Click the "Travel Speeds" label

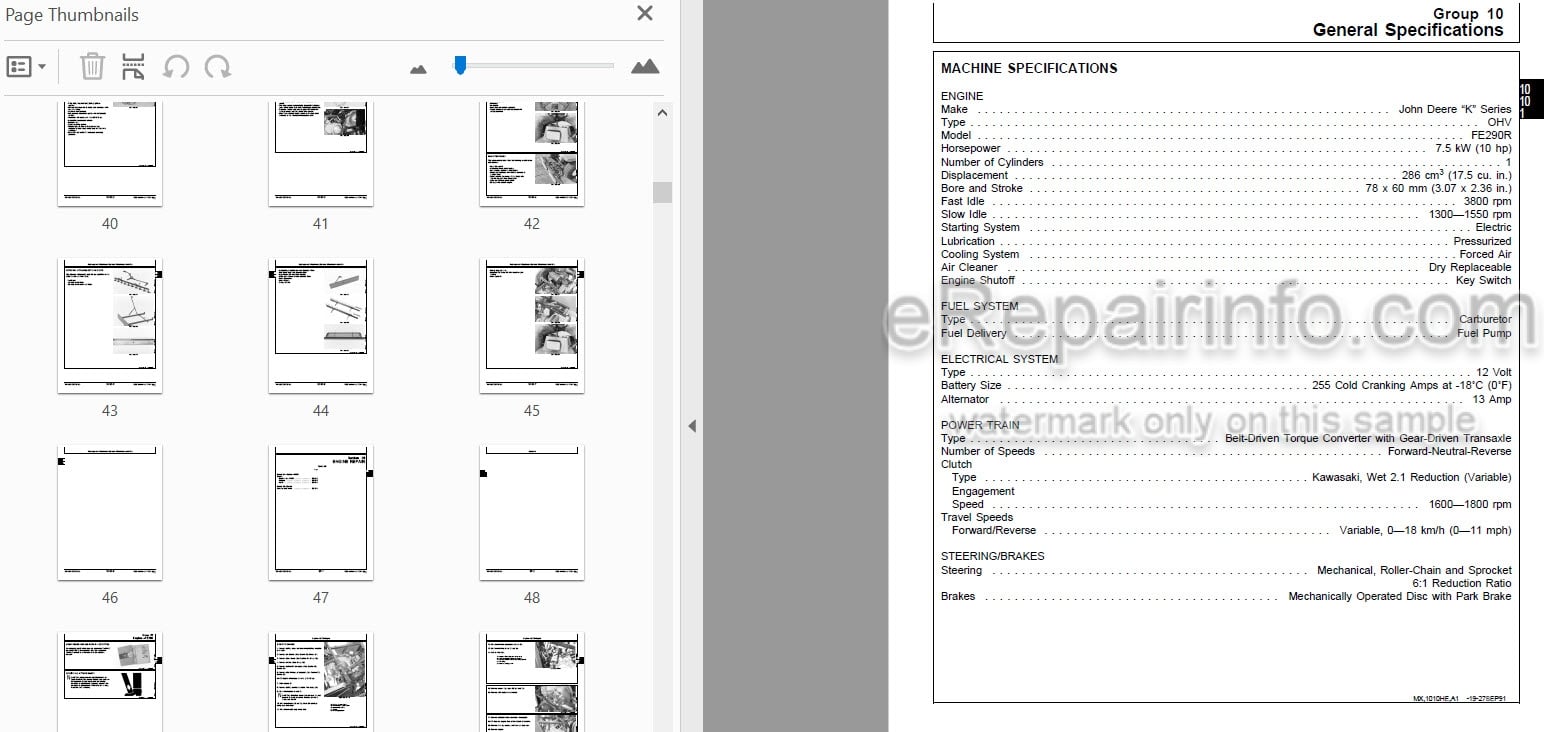977,518
